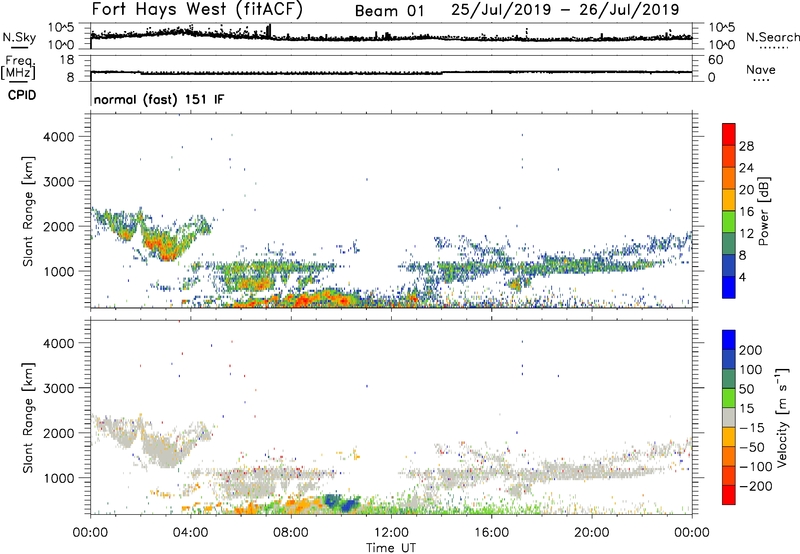Click the 'N.Sky' legend label
The width and height of the screenshot is (800, 554).
[19, 37]
